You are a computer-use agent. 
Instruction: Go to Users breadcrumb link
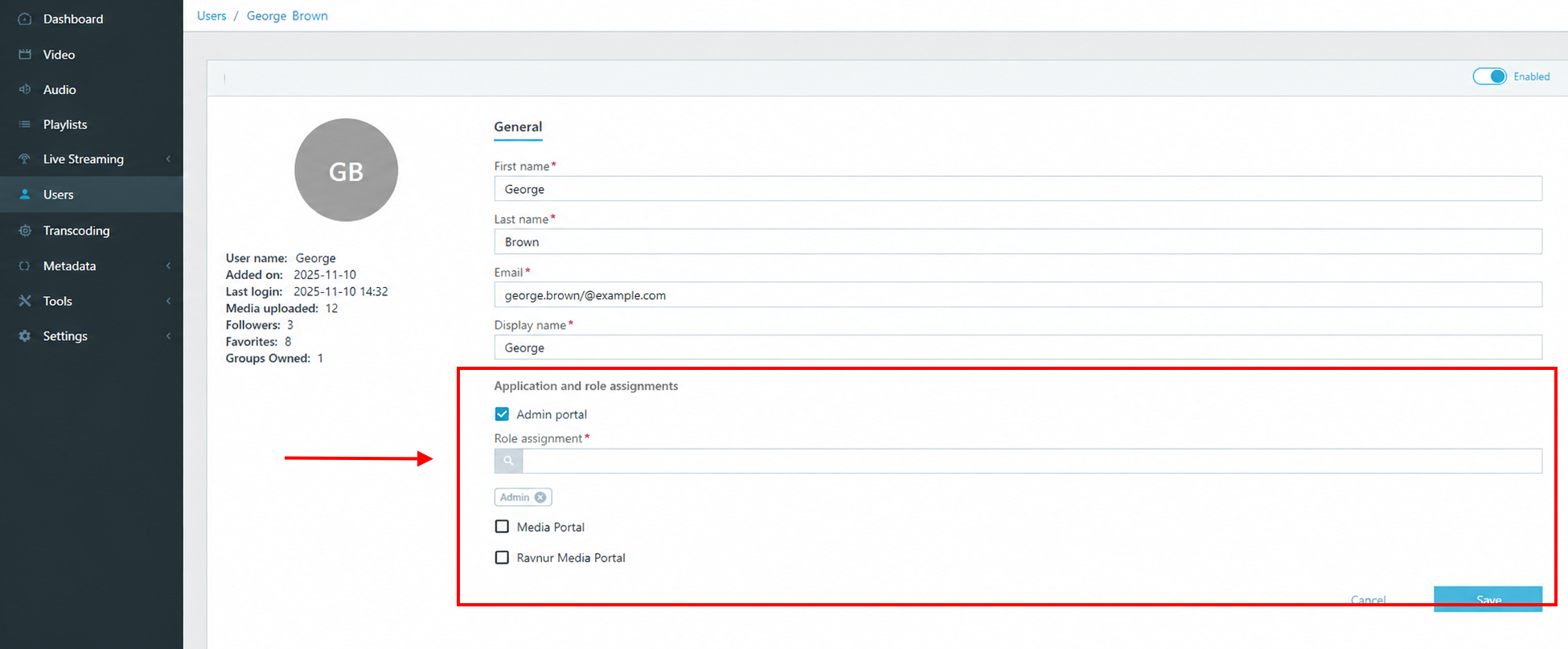point(211,16)
